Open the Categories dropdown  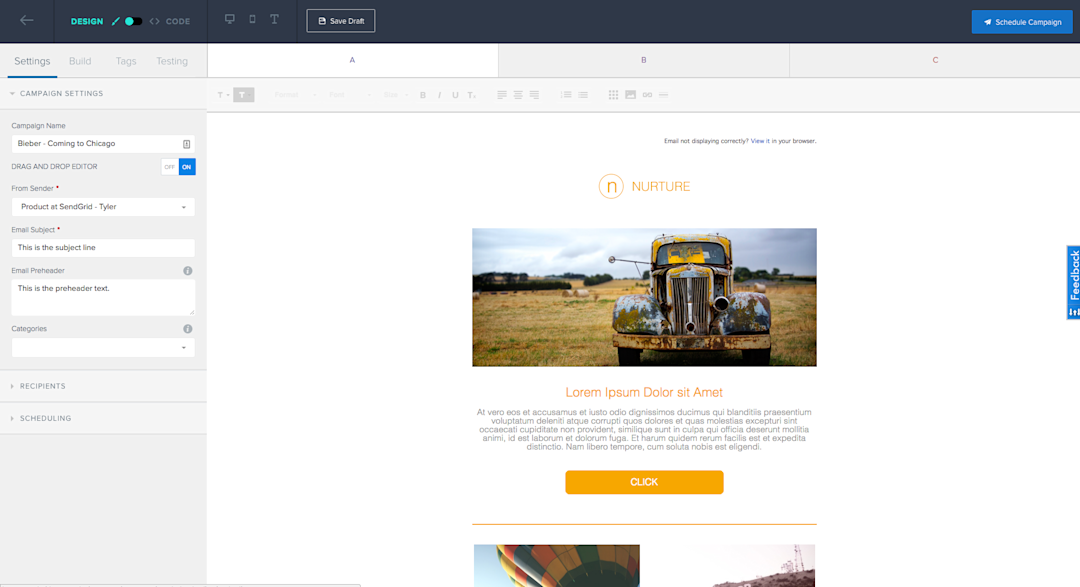tap(103, 347)
